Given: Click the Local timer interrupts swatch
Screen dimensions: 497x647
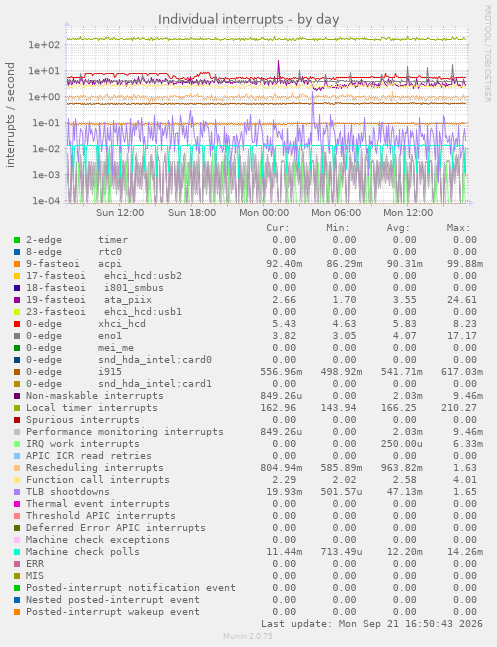Looking at the screenshot, I should point(17,408).
